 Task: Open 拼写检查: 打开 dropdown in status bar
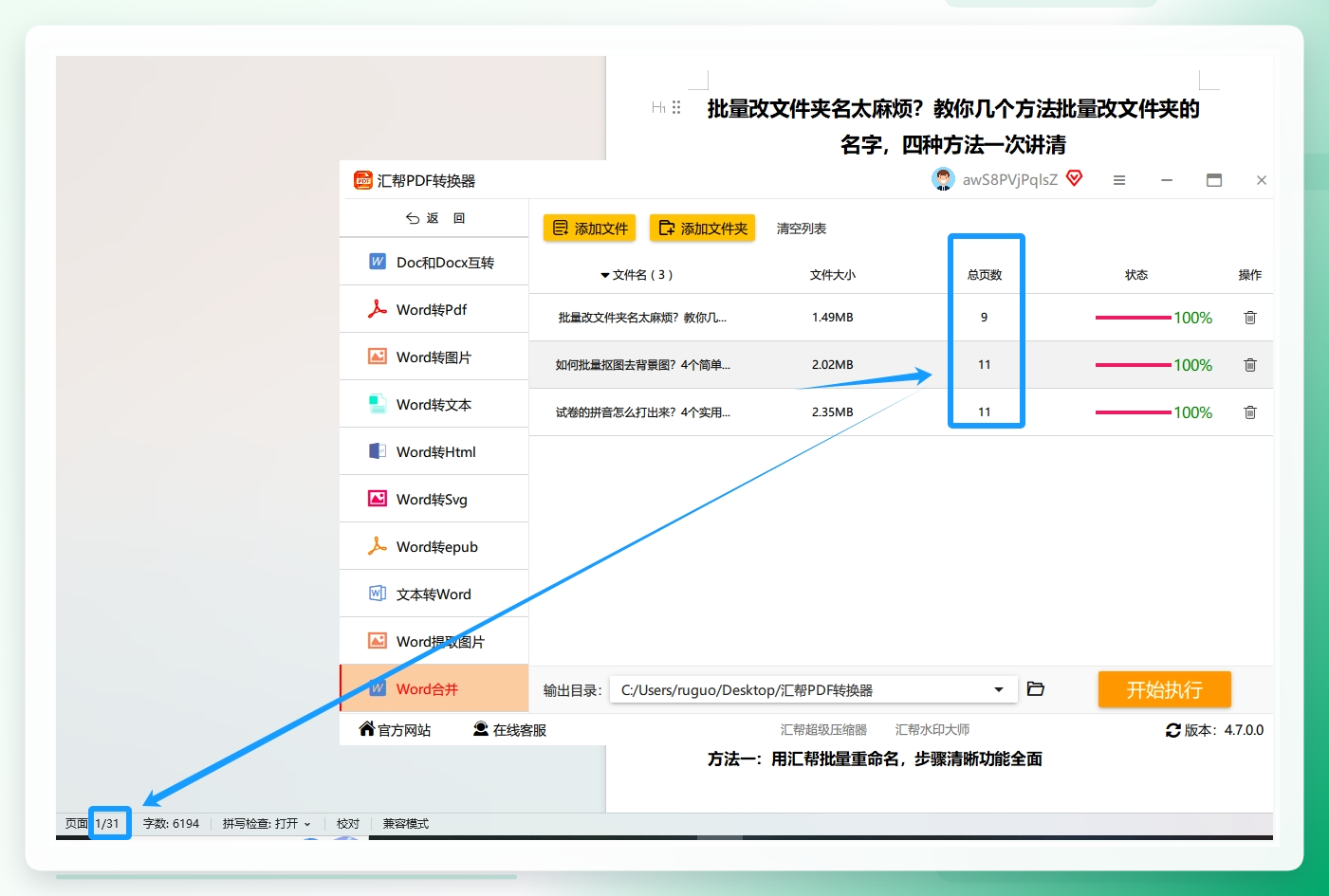267,823
